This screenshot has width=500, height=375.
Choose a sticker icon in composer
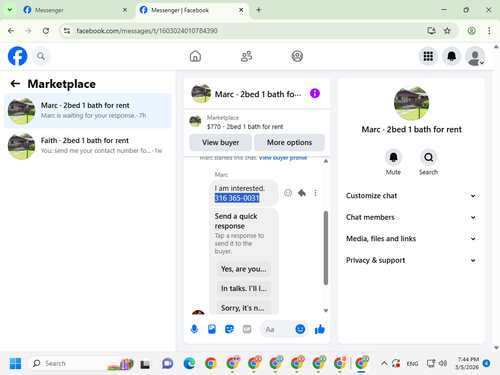pyautogui.click(x=229, y=329)
